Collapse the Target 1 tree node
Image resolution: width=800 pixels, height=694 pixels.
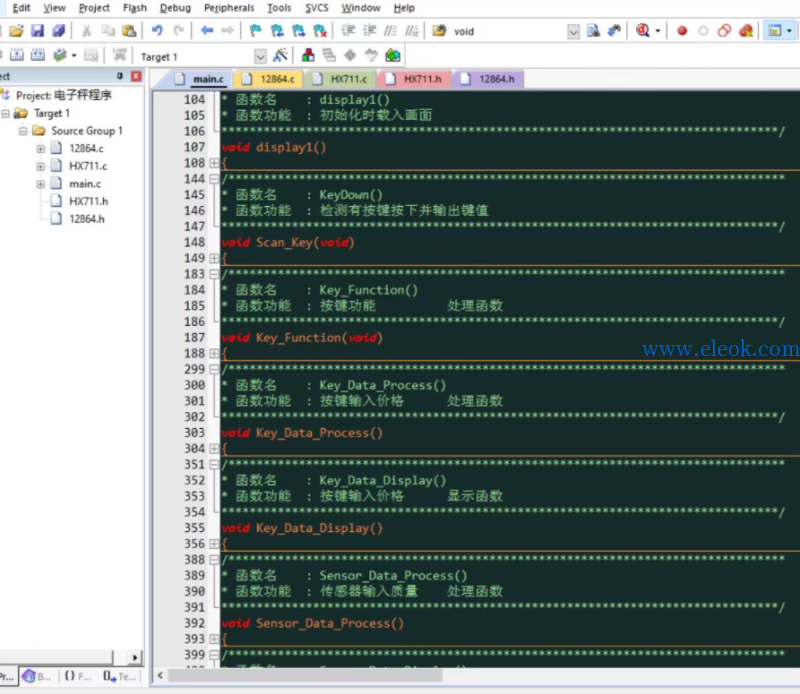(5, 113)
